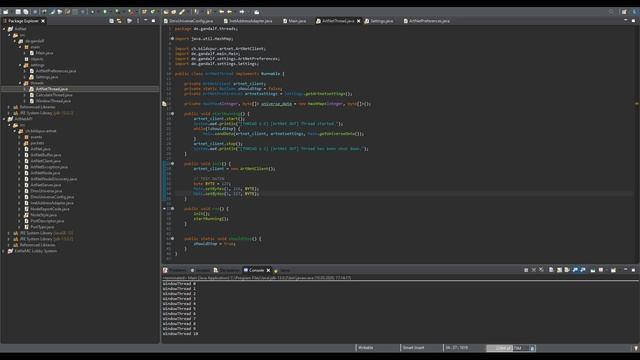Switch to the DmxUniverseConfig.java editor tab

pyautogui.click(x=188, y=21)
